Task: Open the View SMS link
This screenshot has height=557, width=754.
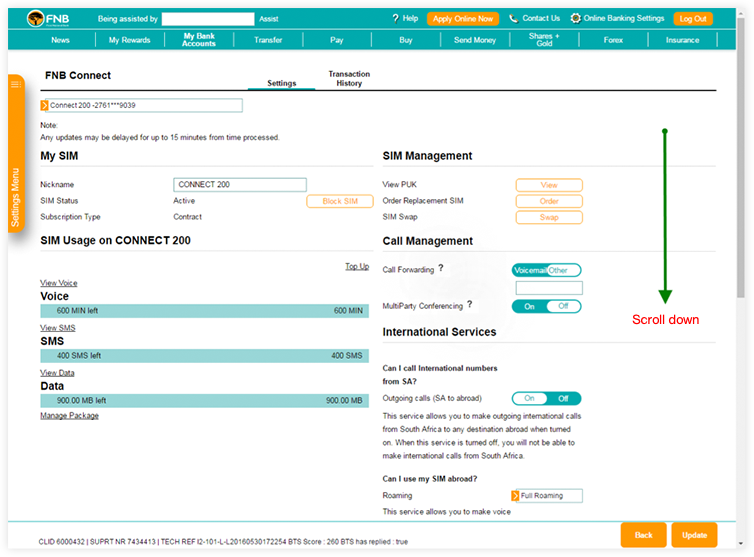Action: pyautogui.click(x=58, y=328)
